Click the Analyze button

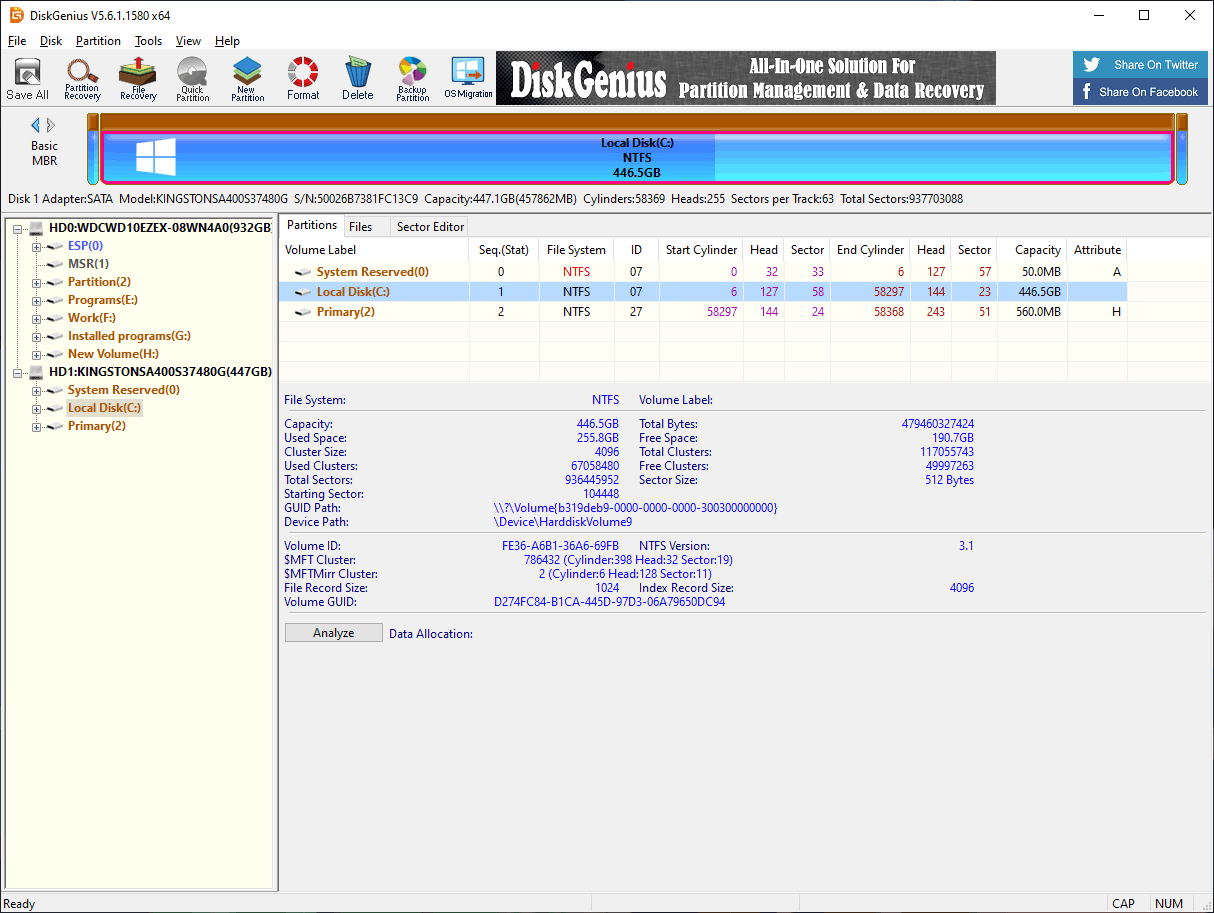tap(334, 633)
